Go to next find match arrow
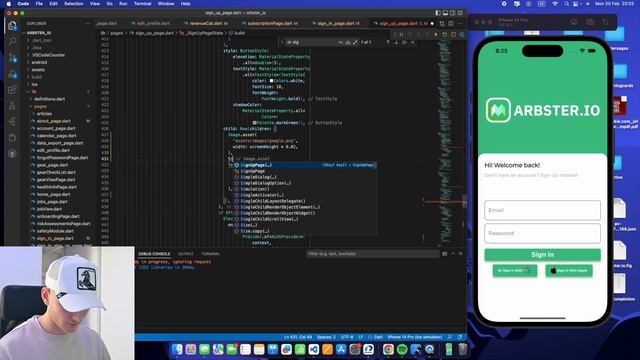Viewport: 640px width, 360px height. pos(396,42)
